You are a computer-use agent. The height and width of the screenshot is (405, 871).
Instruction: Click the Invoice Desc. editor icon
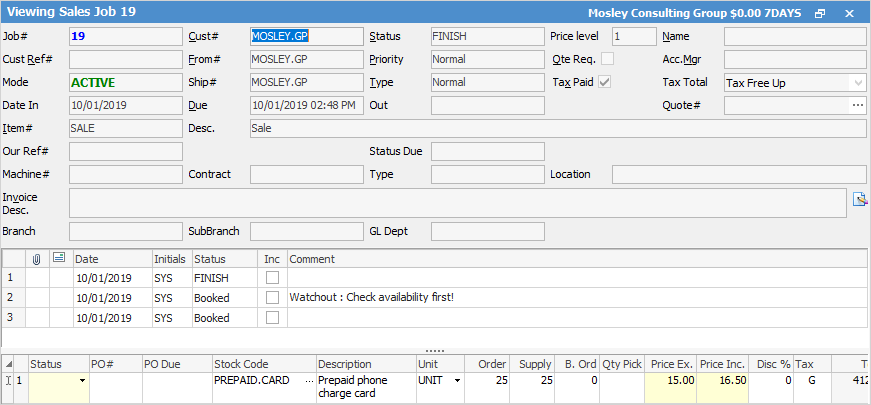[858, 199]
